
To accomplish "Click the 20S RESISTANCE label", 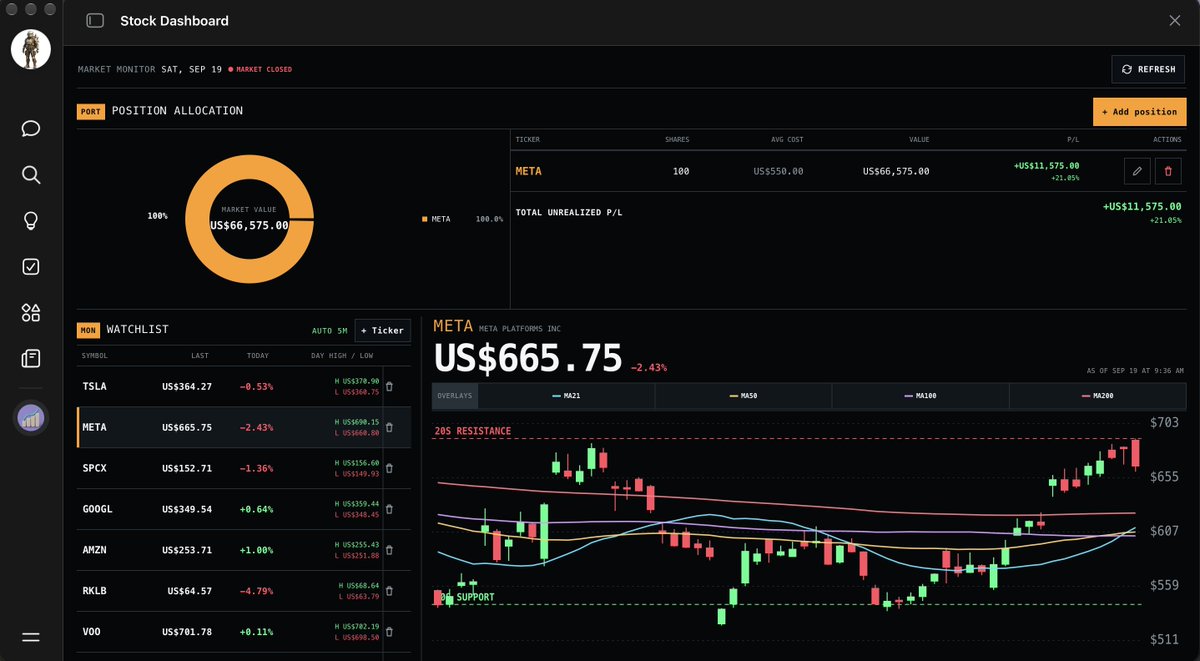I will click(473, 431).
